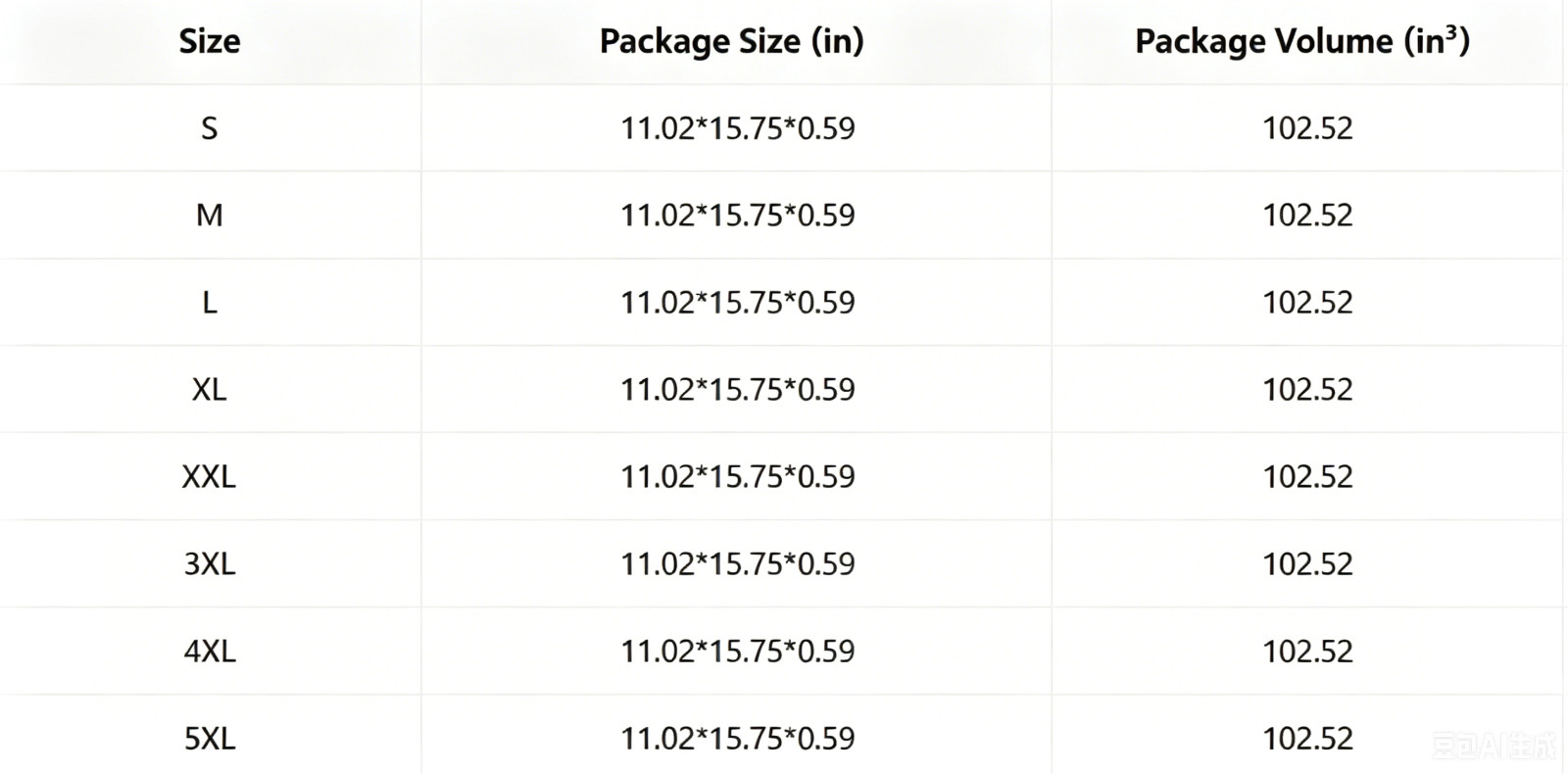
Task: Click package volume value in 4XL row
Action: (1307, 652)
